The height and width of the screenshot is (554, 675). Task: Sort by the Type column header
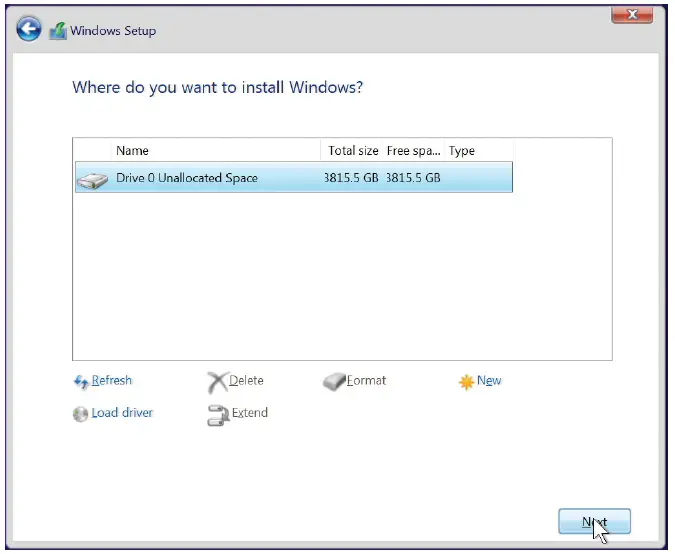tap(478, 151)
